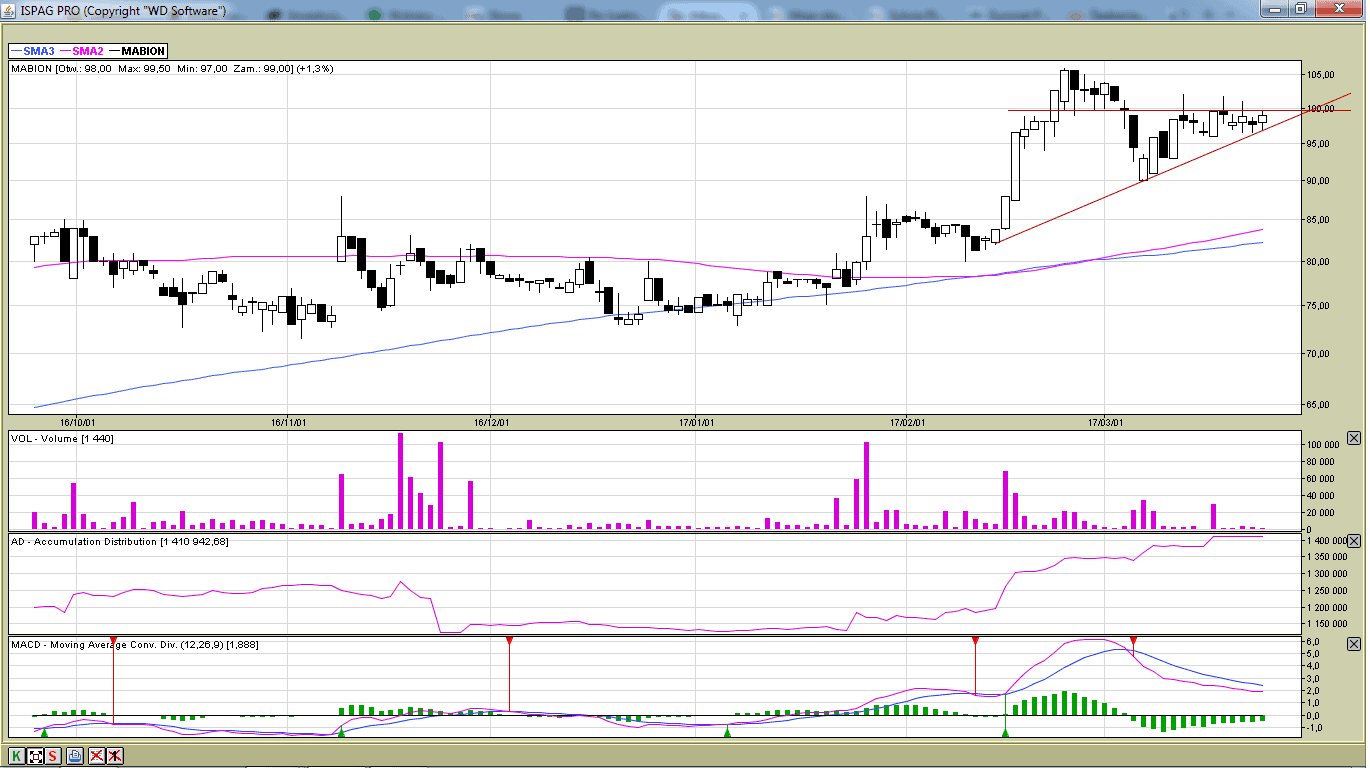Click the first red MACD sell marker
1370x772 pixels.
113,640
